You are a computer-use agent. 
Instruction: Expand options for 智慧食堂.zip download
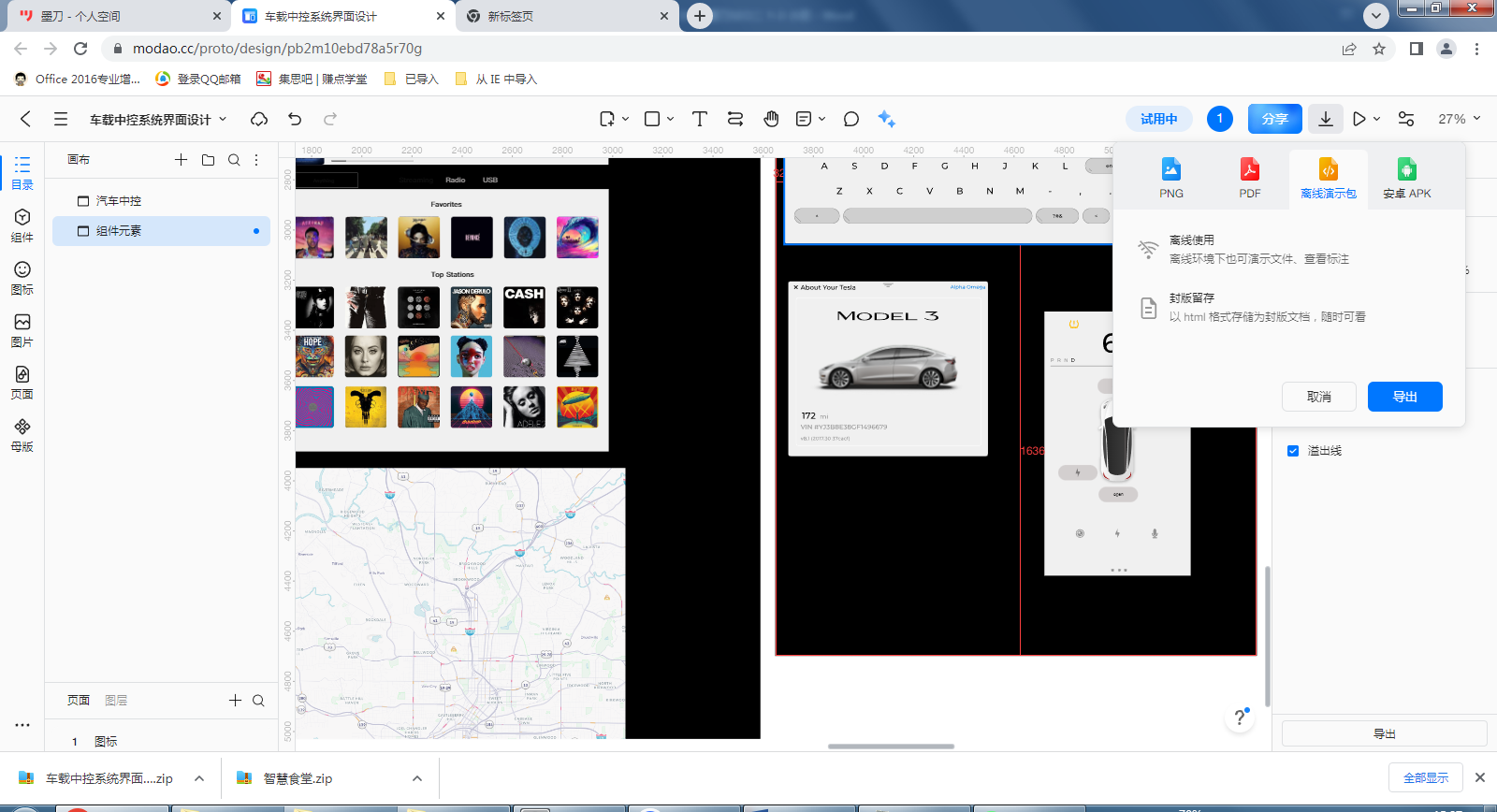(417, 778)
